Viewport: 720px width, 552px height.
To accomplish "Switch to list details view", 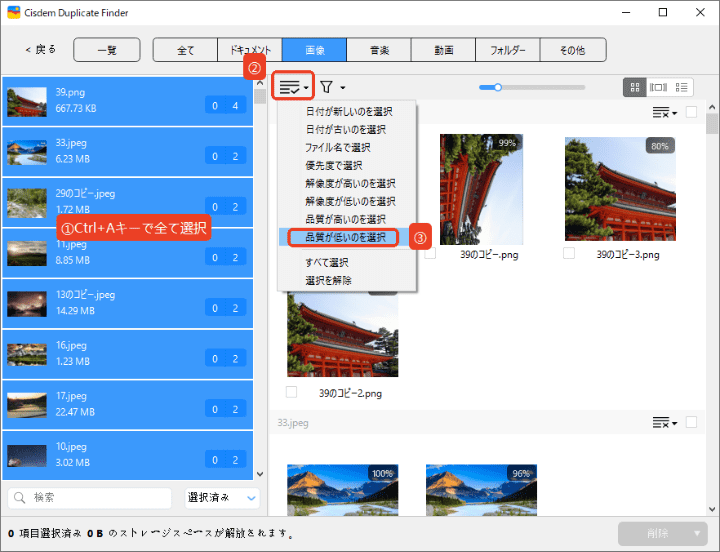I will point(681,87).
